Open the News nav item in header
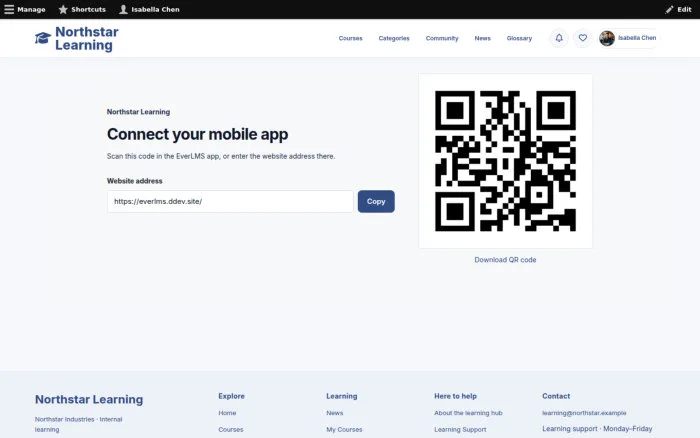 [x=483, y=38]
